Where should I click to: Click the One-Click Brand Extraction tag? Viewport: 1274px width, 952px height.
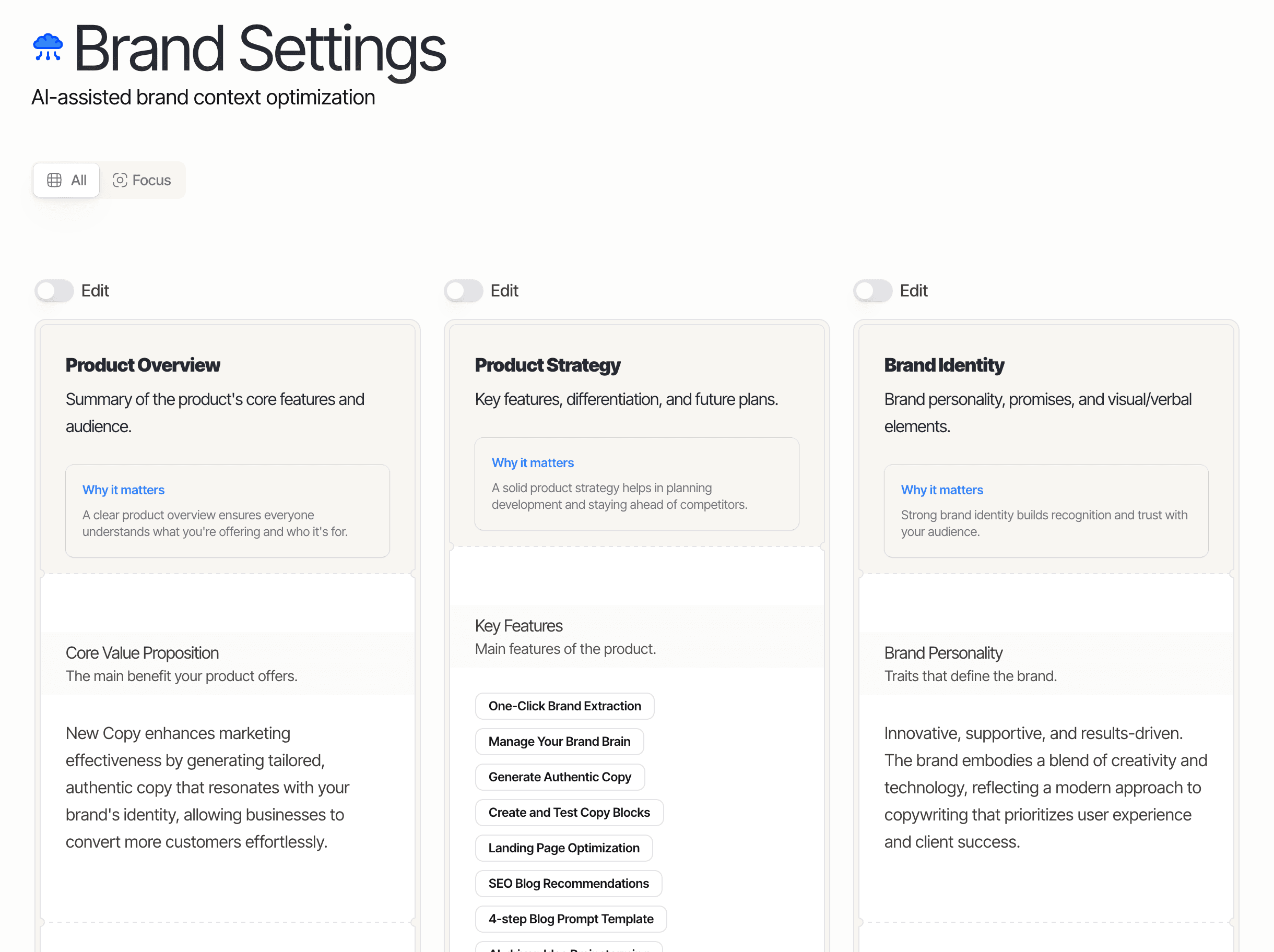pos(564,705)
